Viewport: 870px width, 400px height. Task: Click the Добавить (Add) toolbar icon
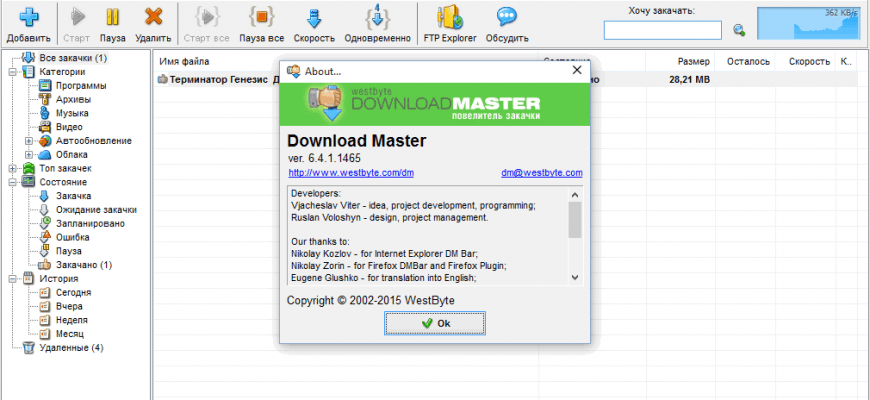tap(29, 17)
